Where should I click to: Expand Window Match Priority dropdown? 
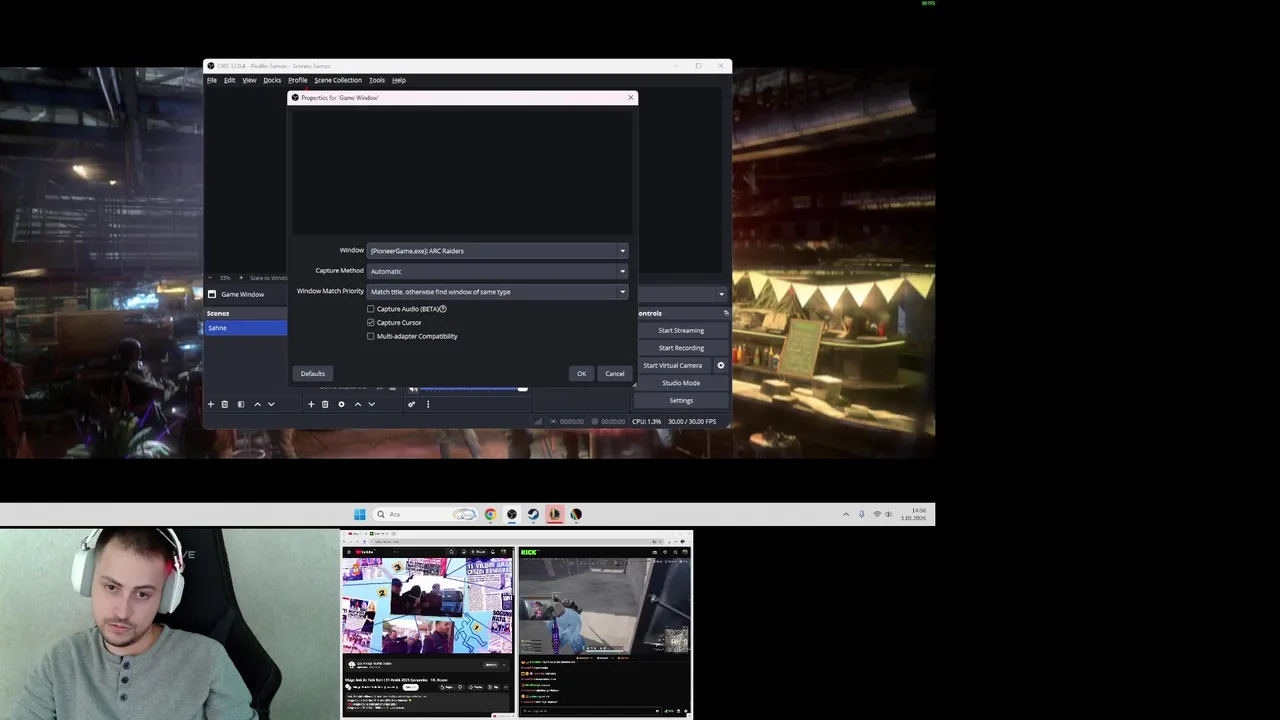pyautogui.click(x=498, y=292)
